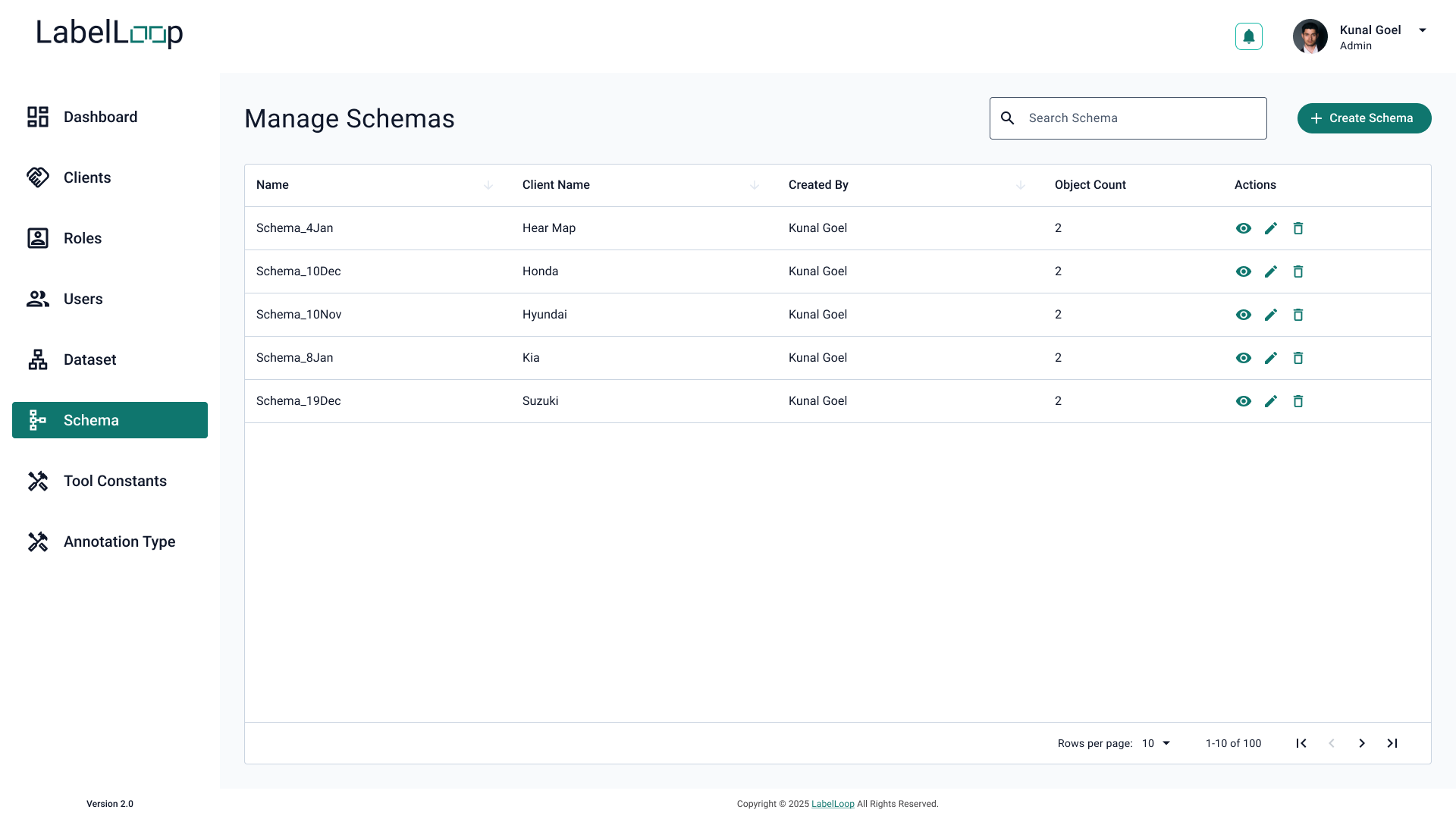The image size is (1456, 819).
Task: Delete Schema_8Jan with the trash icon
Action: 1298,358
